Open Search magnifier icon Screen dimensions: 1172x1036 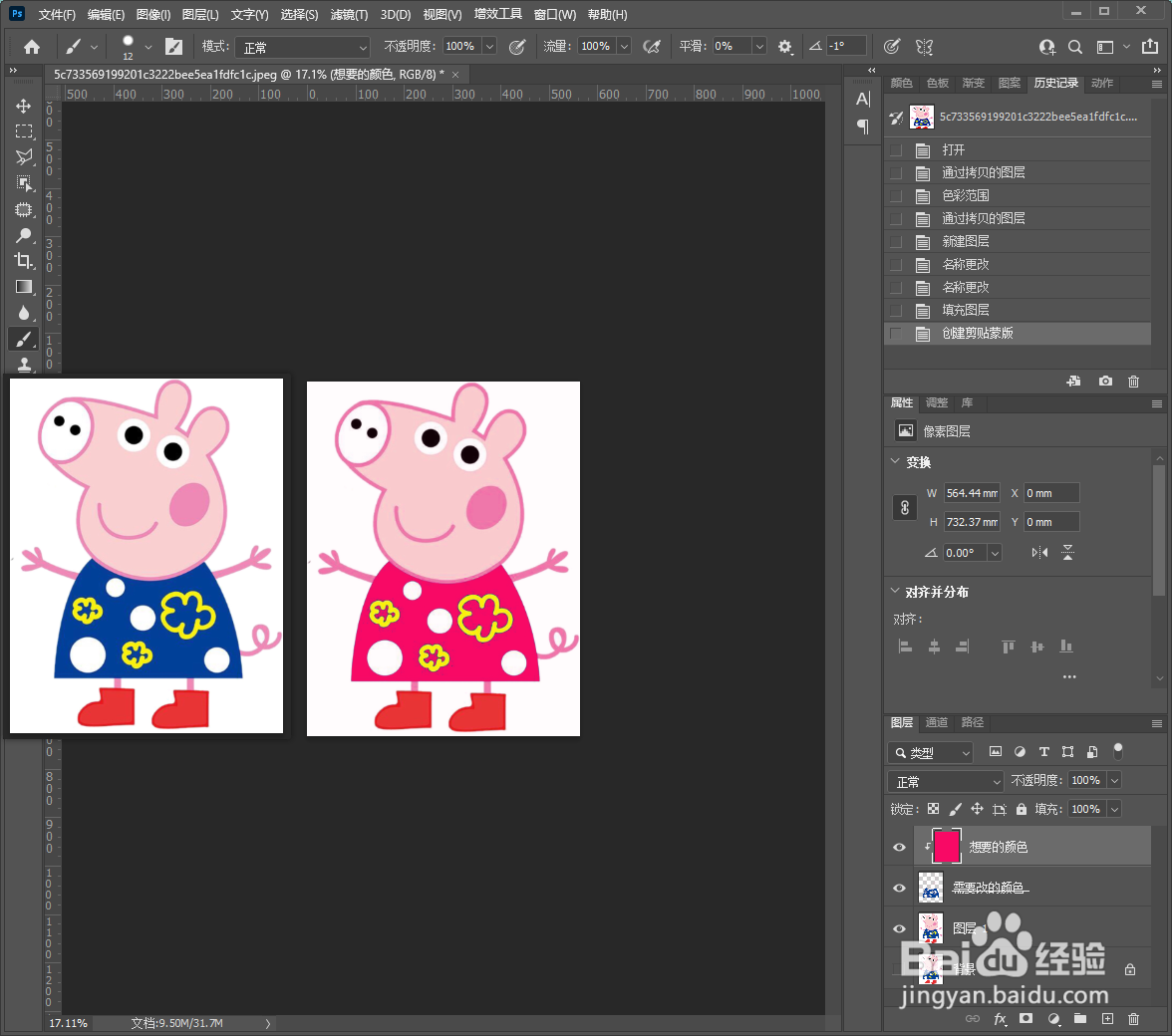[x=1074, y=47]
